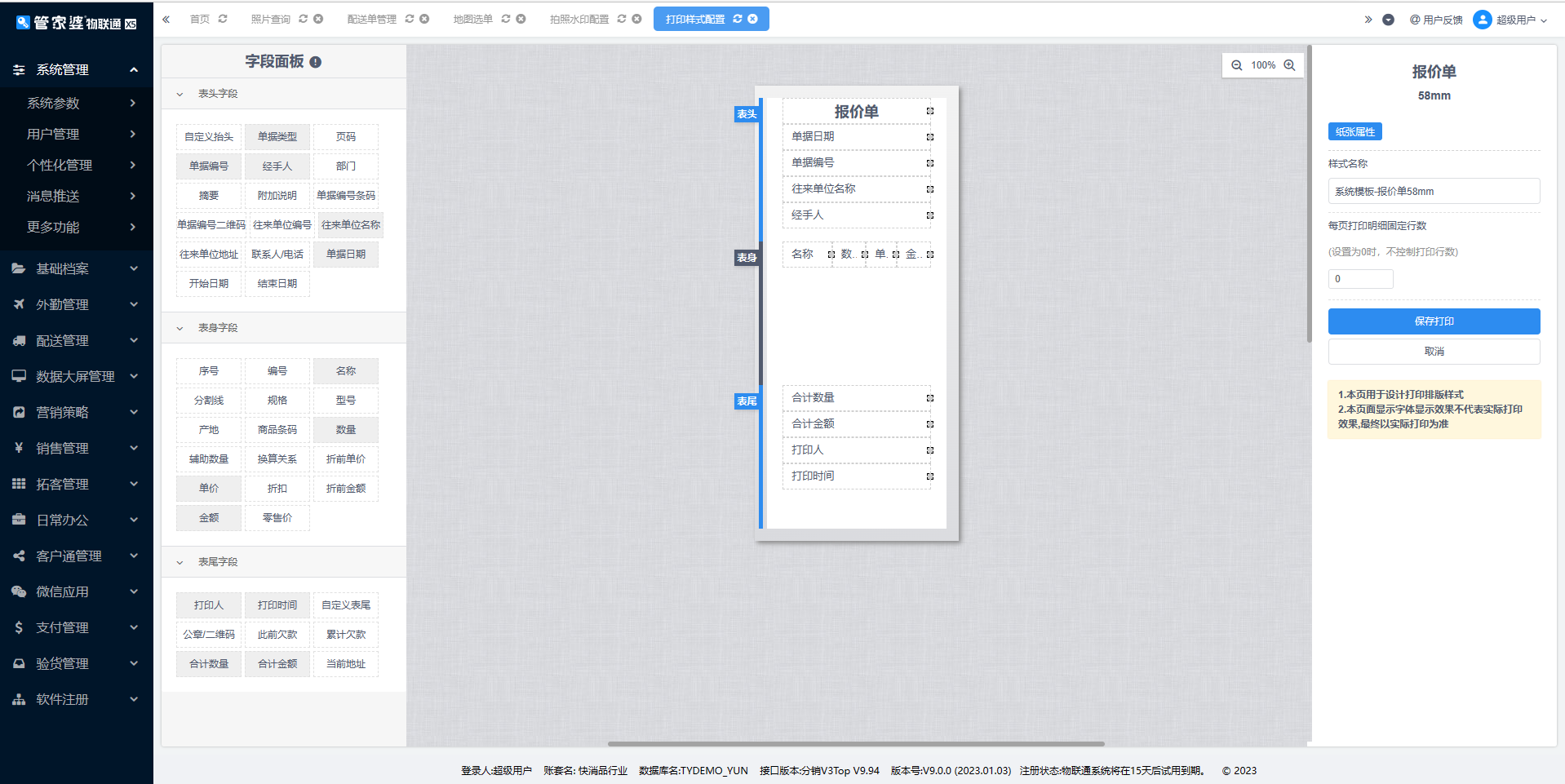Image resolution: width=1565 pixels, height=784 pixels.
Task: Click the 微信应用 WeChat icon
Action: (19, 591)
